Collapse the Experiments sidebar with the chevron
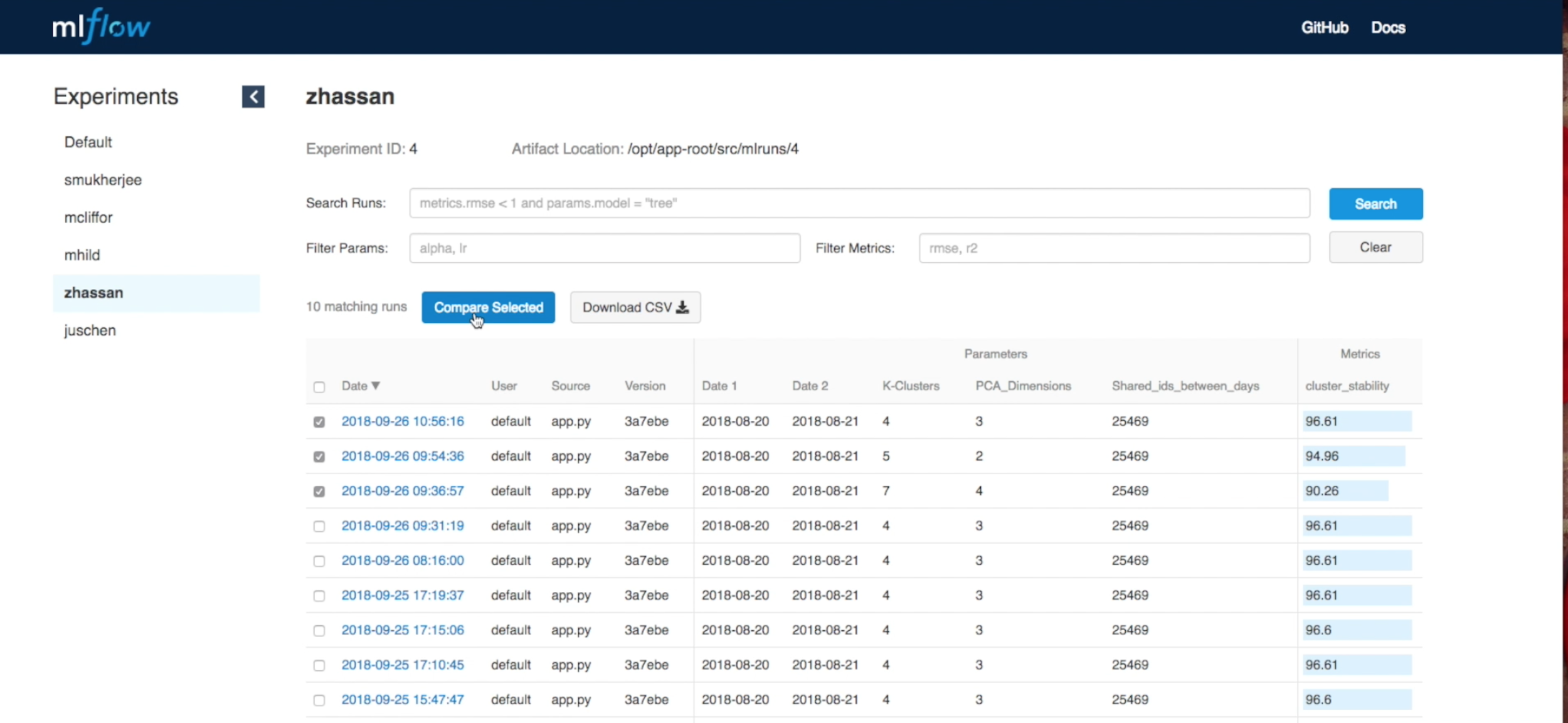This screenshot has height=723, width=1568. pos(253,97)
